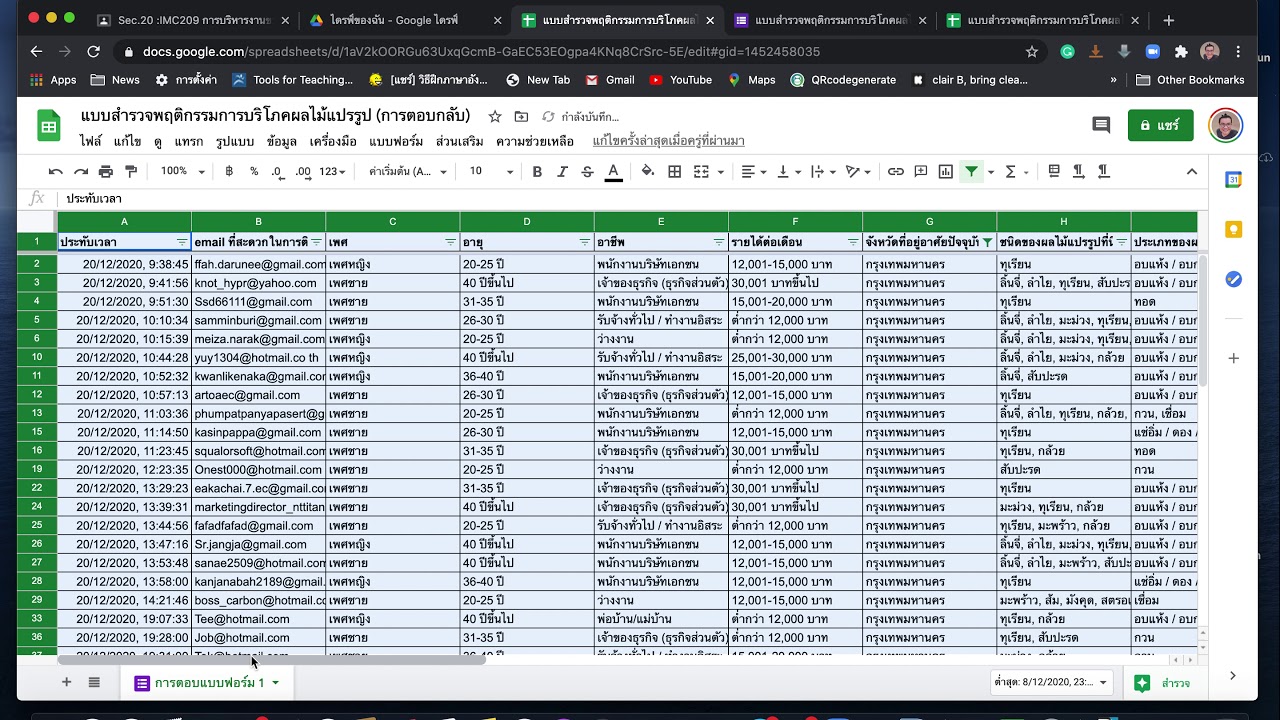Screen dimensions: 1280x720
Task: Open Google Tasks side panel
Action: [x=1234, y=280]
